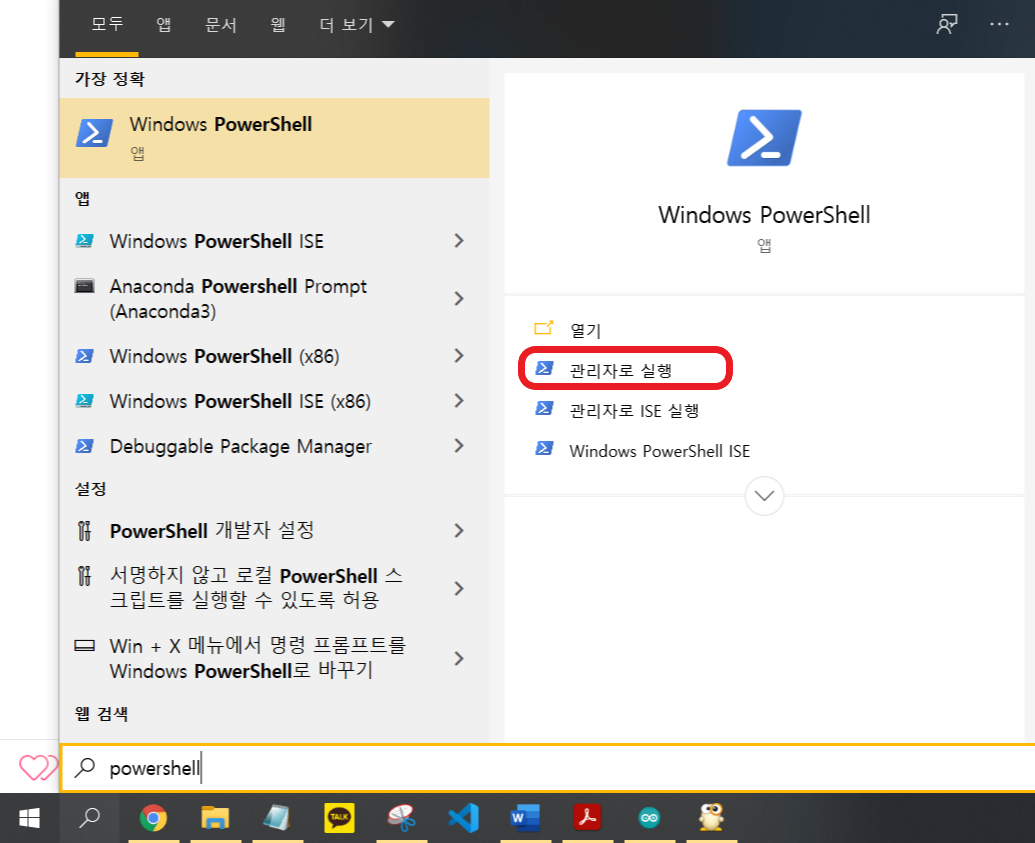Open File Explorer from the taskbar
The width and height of the screenshot is (1035, 843).
click(215, 818)
